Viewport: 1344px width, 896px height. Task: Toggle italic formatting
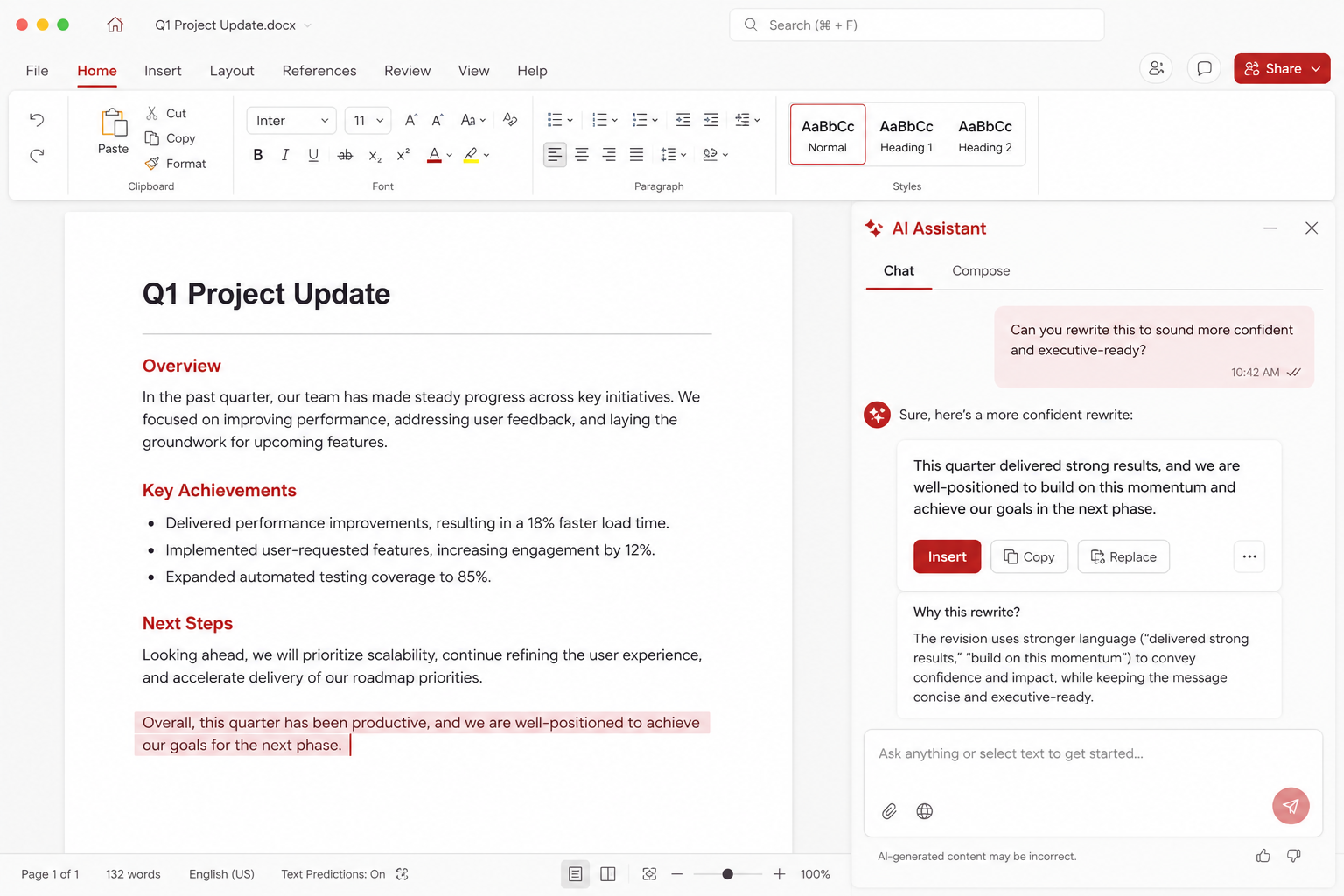coord(285,155)
